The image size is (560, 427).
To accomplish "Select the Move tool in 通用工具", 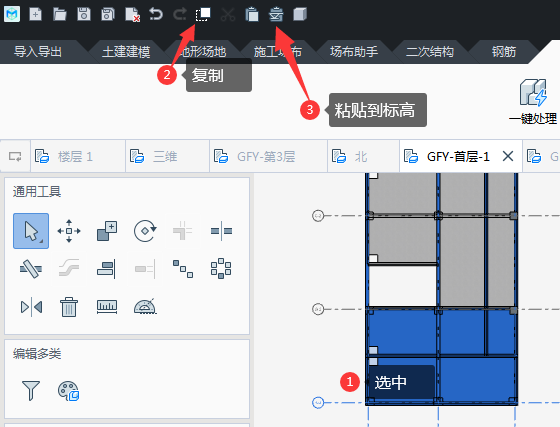I will pyautogui.click(x=69, y=231).
